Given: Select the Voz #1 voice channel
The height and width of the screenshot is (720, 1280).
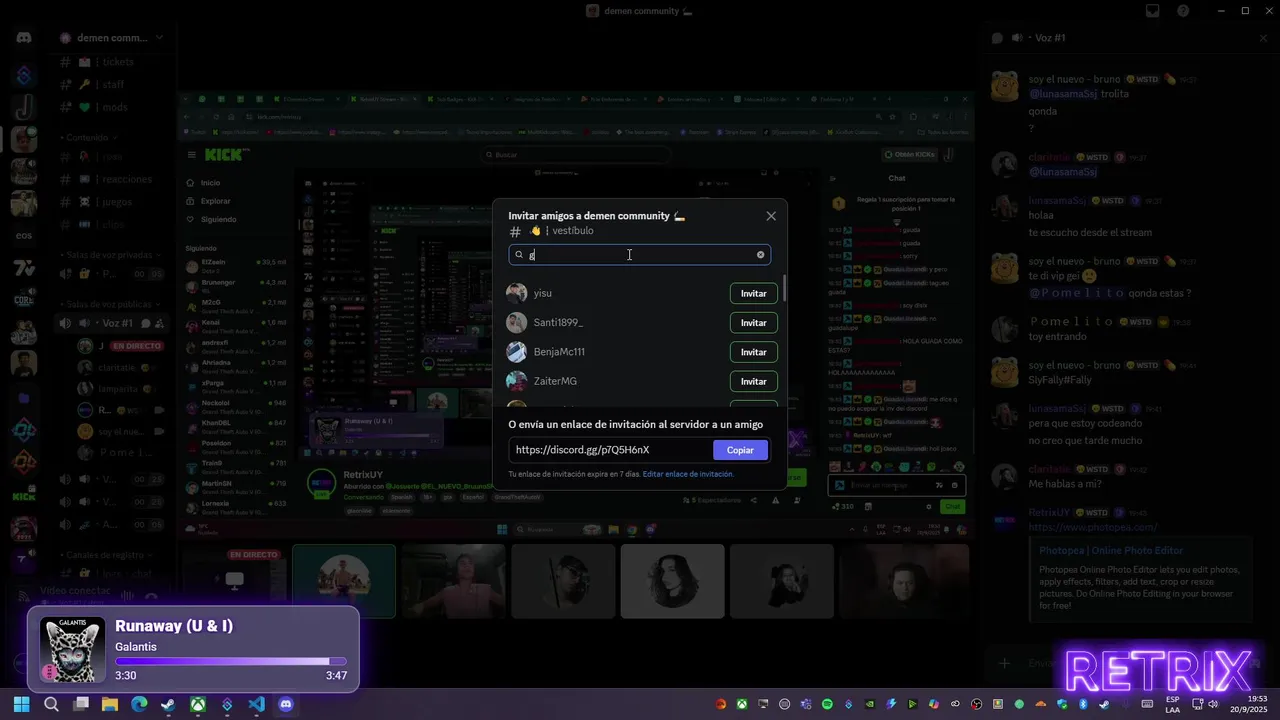Looking at the screenshot, I should [113, 323].
